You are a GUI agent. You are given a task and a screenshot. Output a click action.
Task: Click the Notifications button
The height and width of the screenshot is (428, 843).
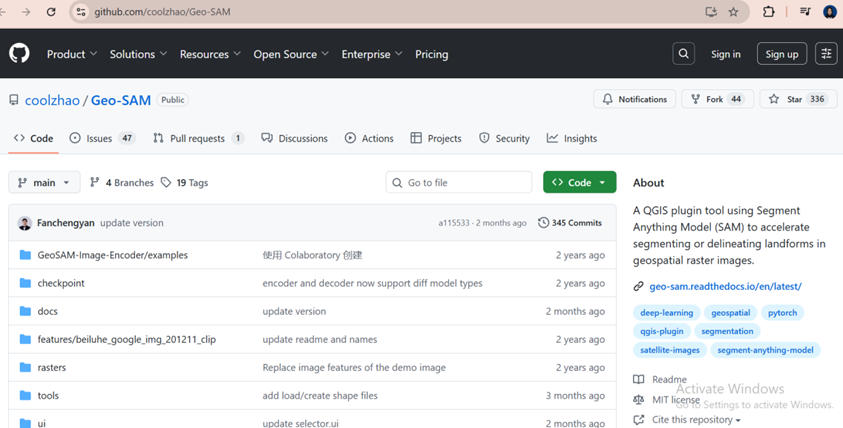point(634,99)
